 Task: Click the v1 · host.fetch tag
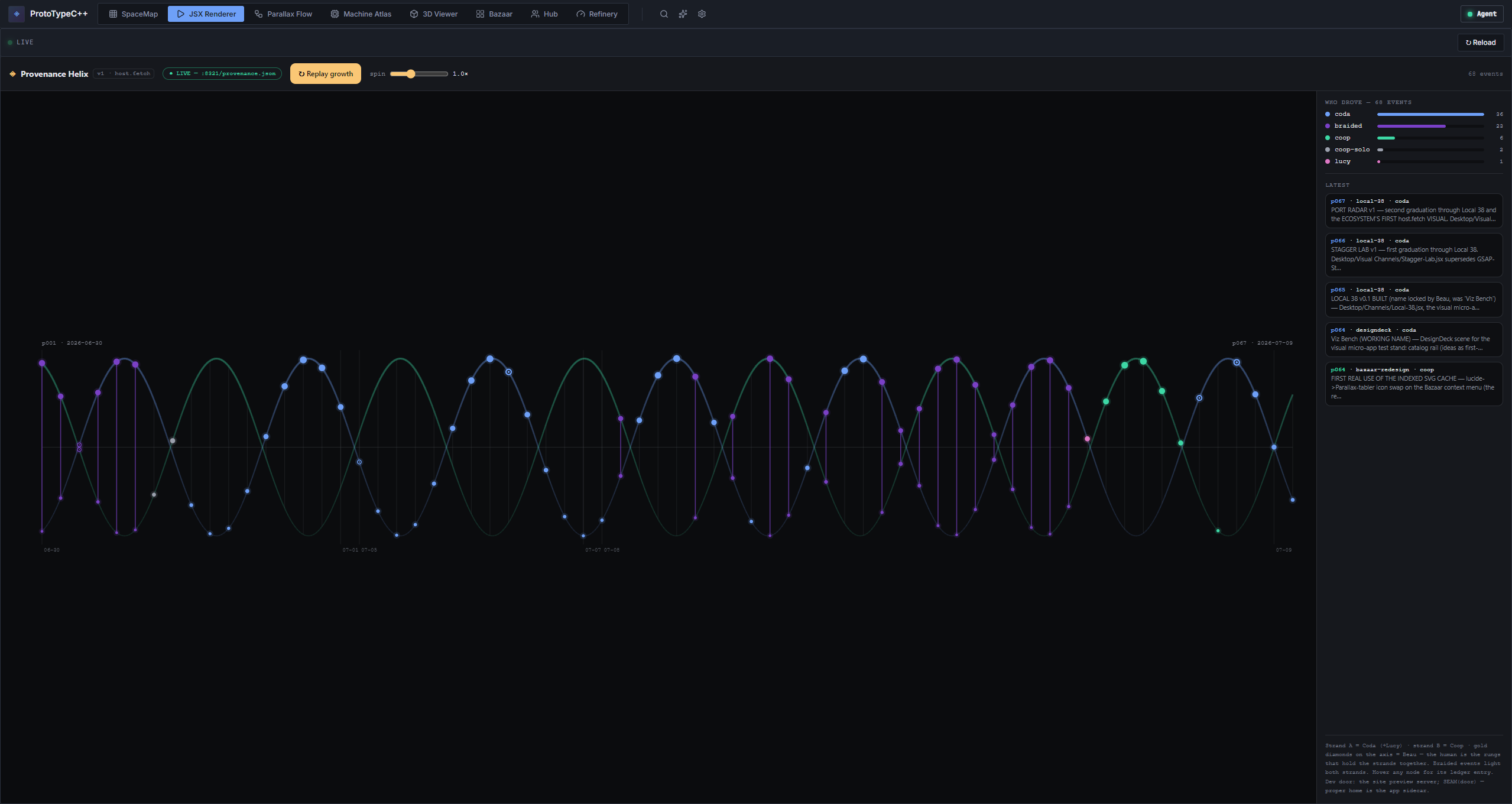tap(124, 74)
